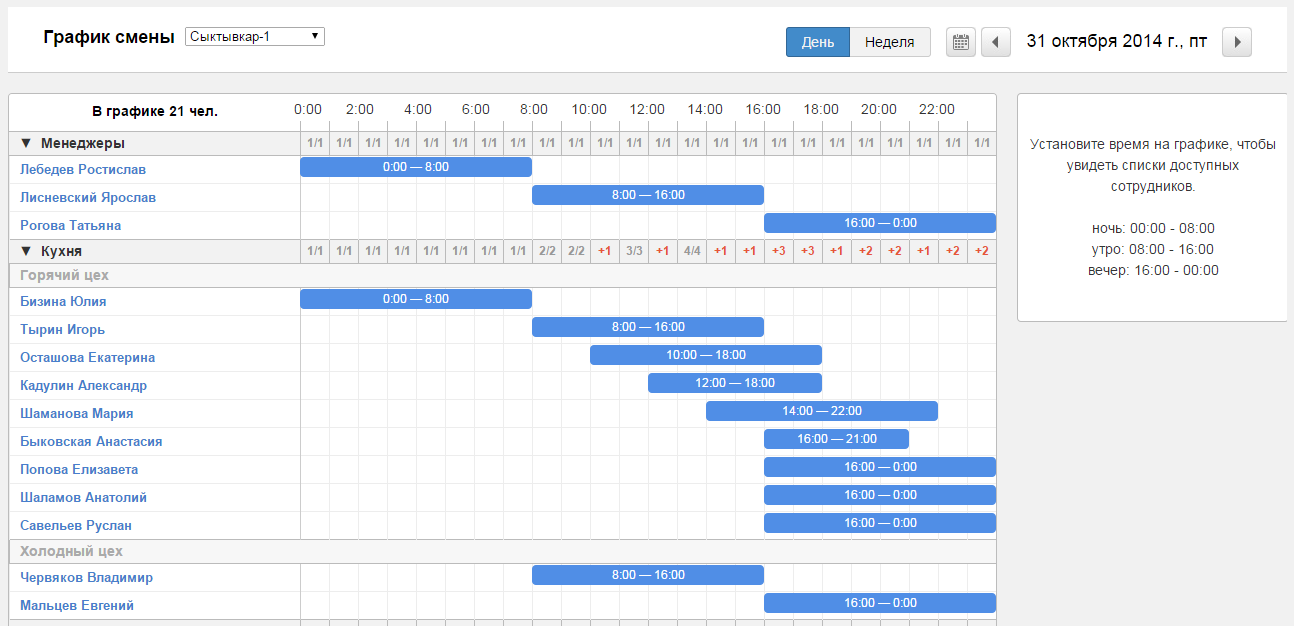1294x626 pixels.
Task: Open Быковская Анастасия employee link
Action: tap(91, 441)
